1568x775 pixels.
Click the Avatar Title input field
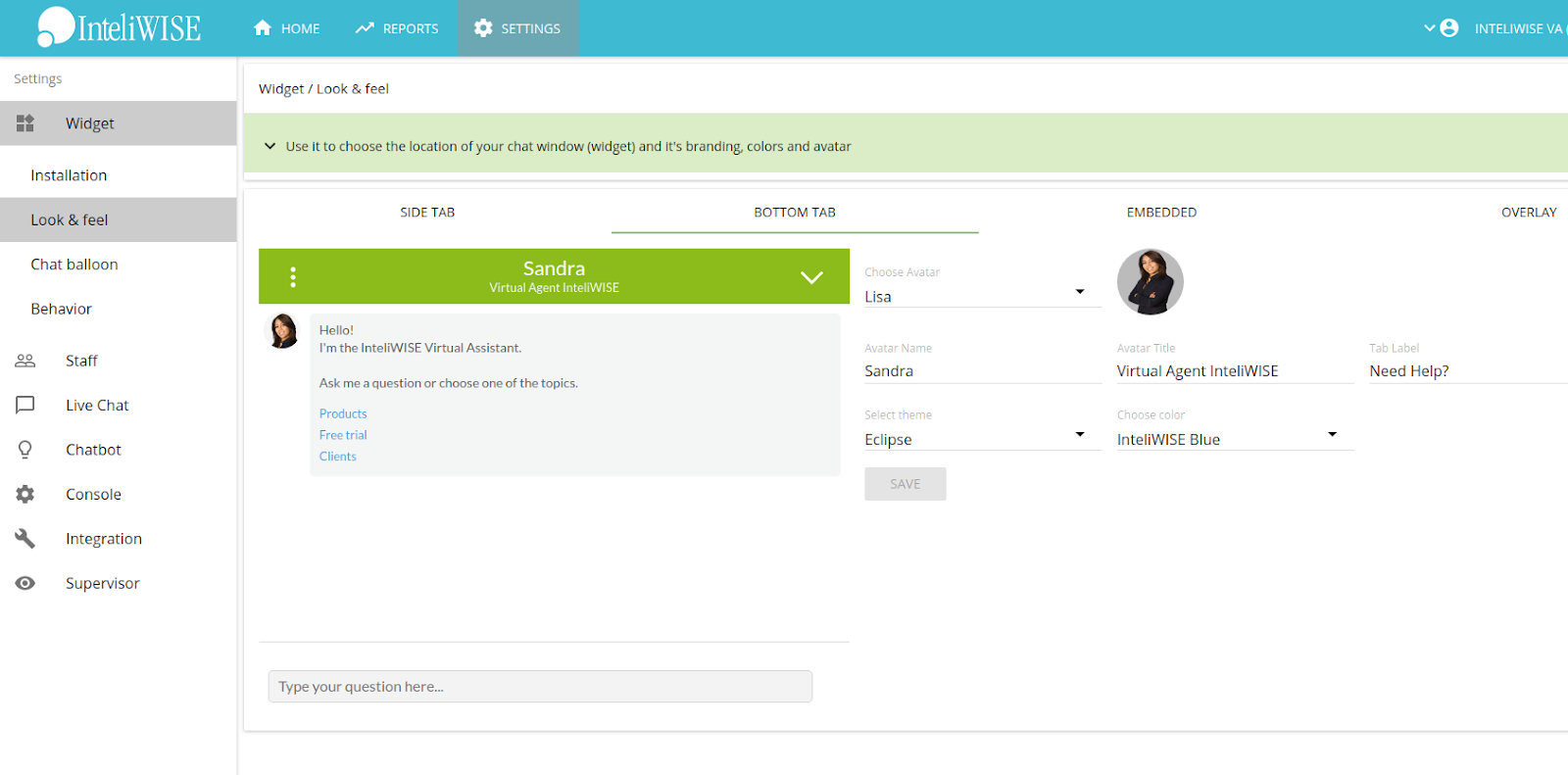[x=1235, y=371]
